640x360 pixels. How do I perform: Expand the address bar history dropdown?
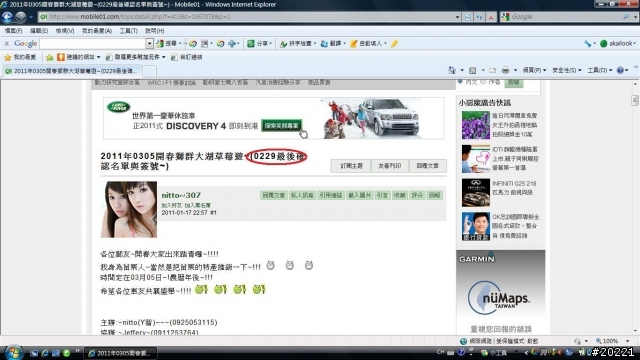tap(457, 17)
